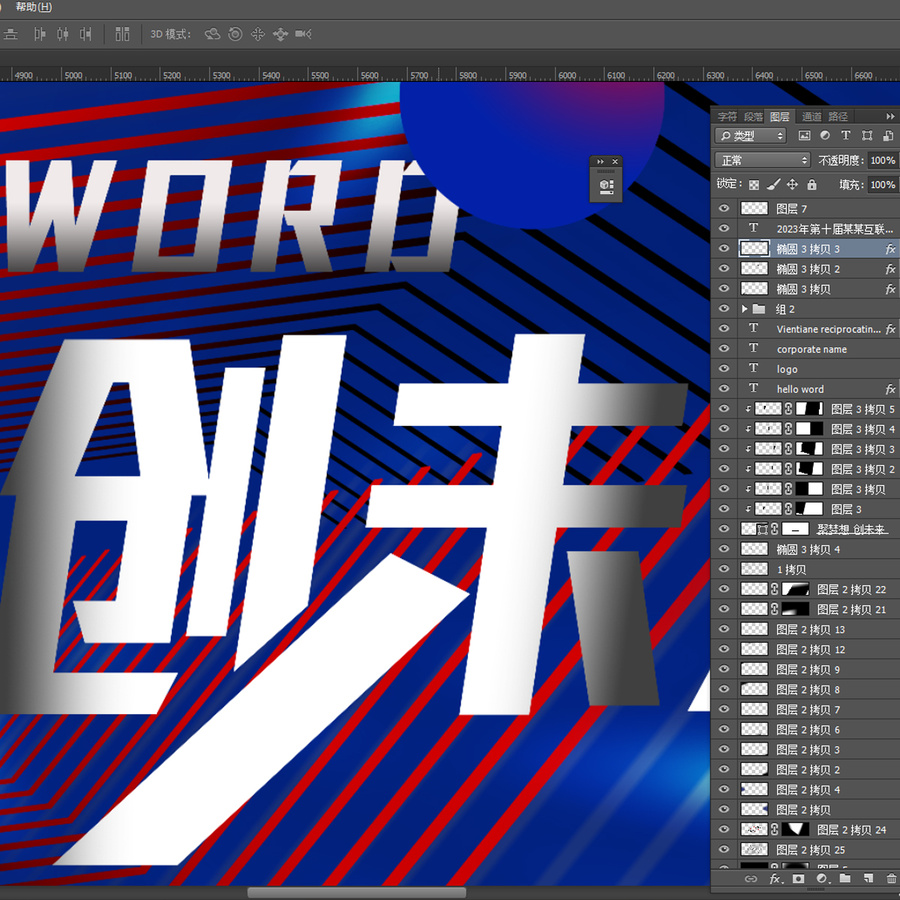
Task: Select the 3D slide mode icon
Action: point(280,34)
